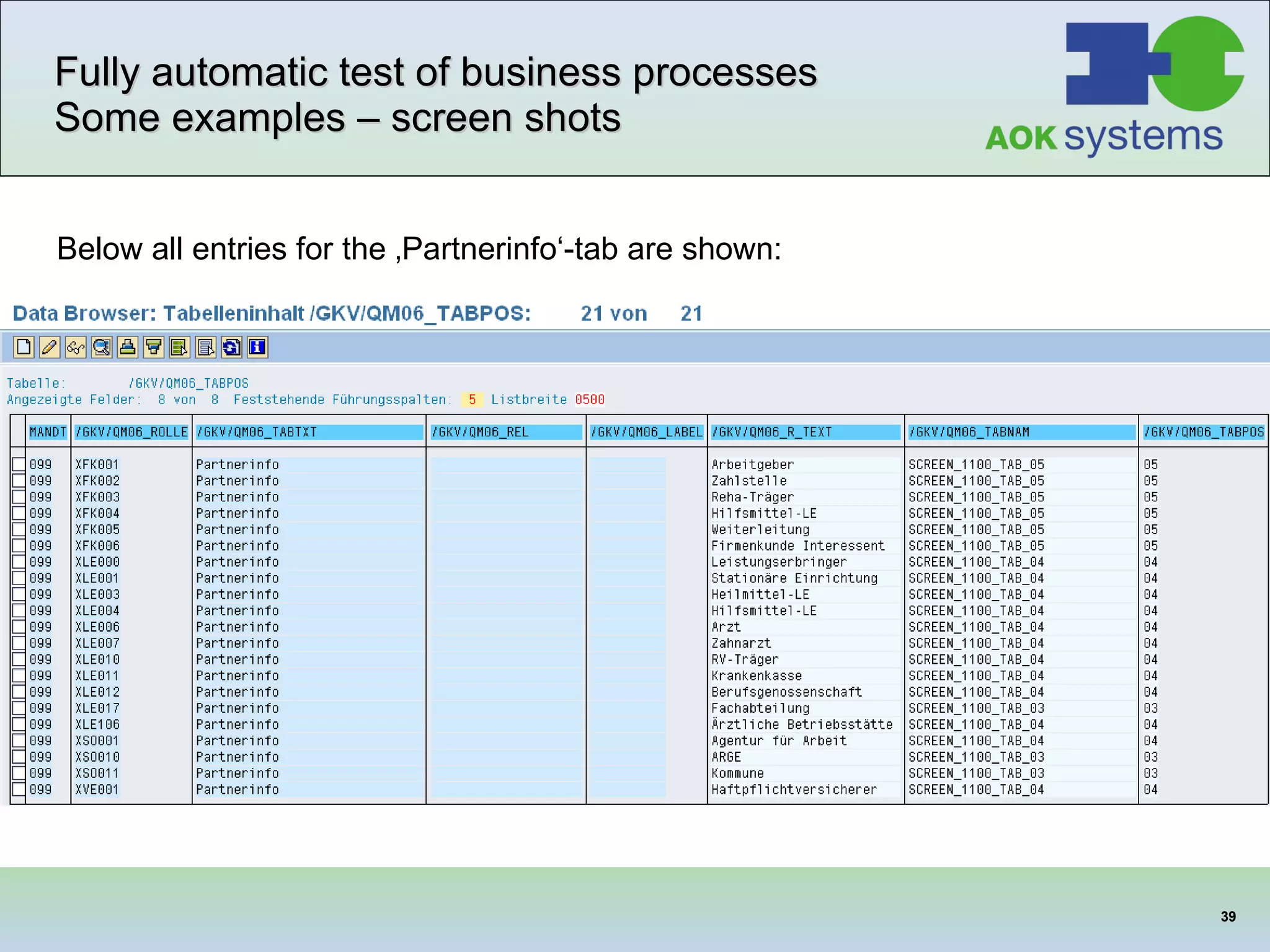Click the table name /GKV/QM06_TABPOS text

pos(189,383)
